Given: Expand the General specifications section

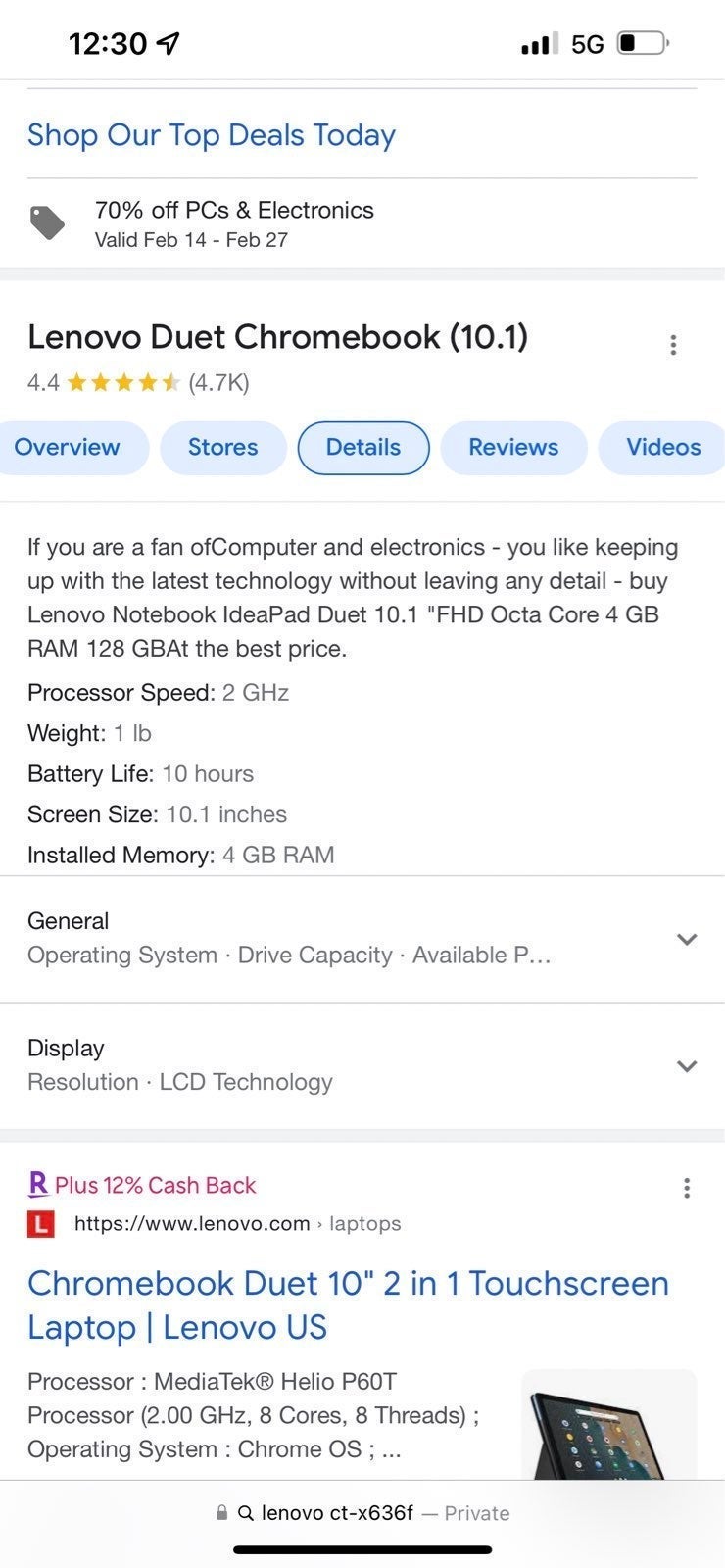Looking at the screenshot, I should coord(362,939).
